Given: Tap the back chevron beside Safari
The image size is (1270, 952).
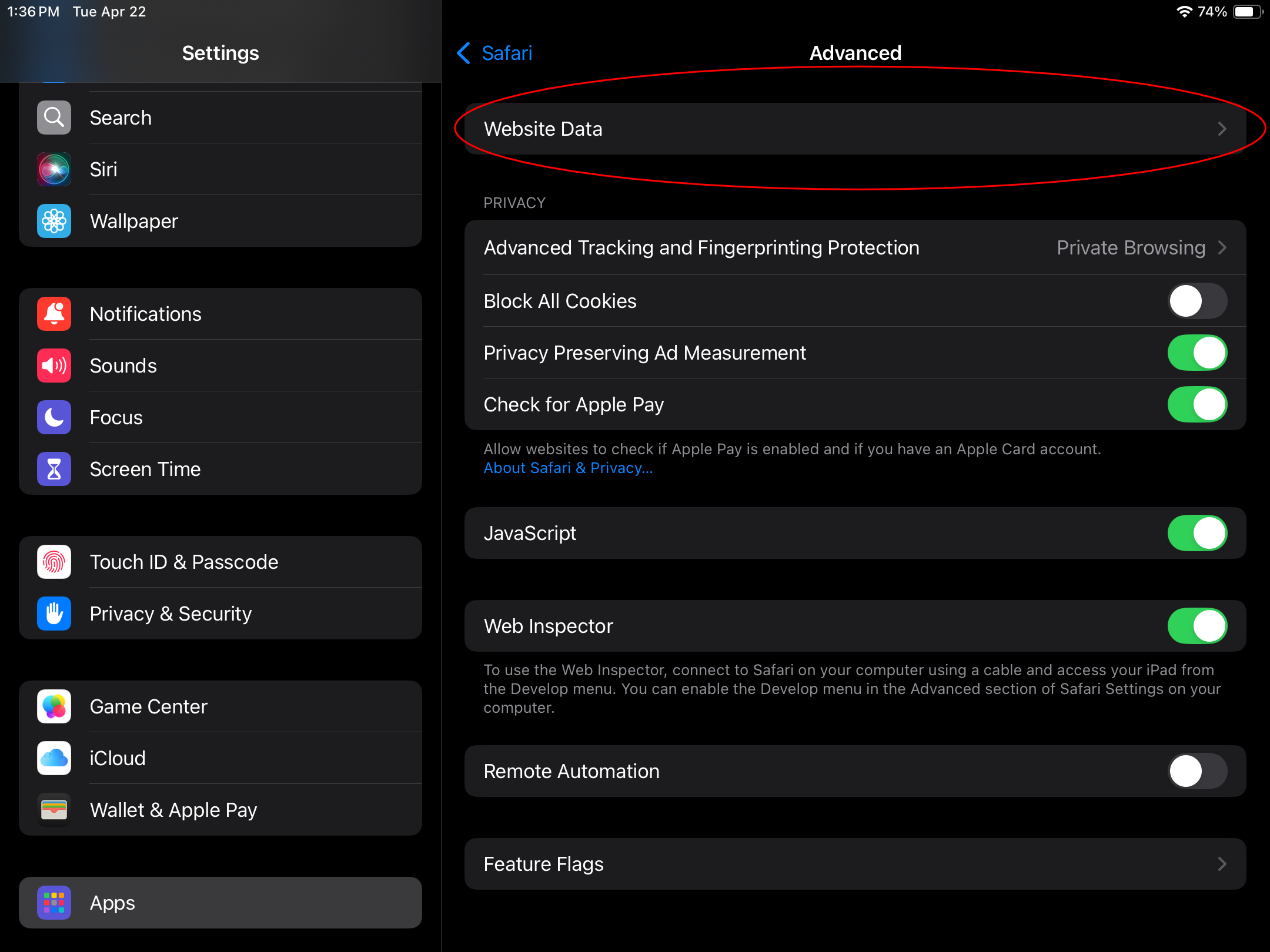Looking at the screenshot, I should [463, 53].
